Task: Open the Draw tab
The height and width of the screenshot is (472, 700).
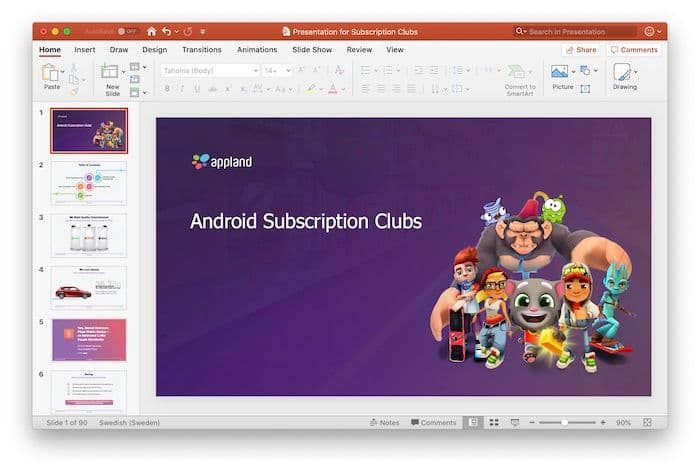Action: pos(119,50)
